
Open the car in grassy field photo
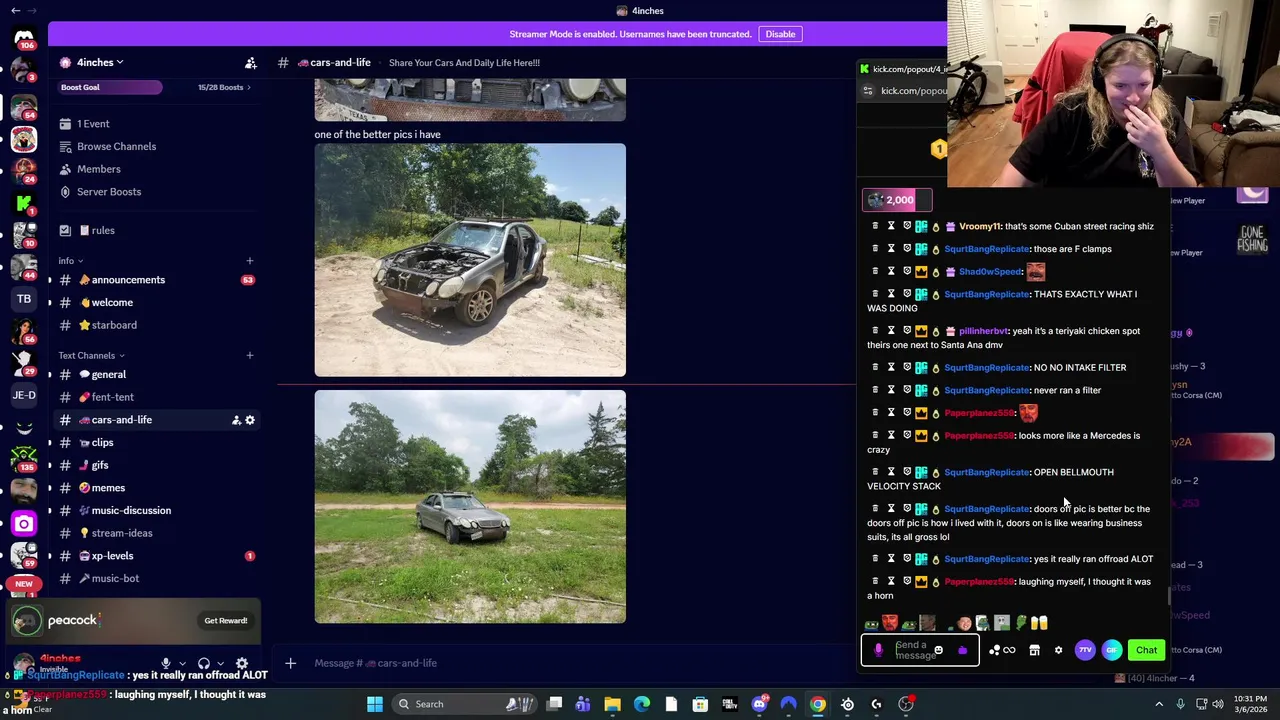point(470,507)
